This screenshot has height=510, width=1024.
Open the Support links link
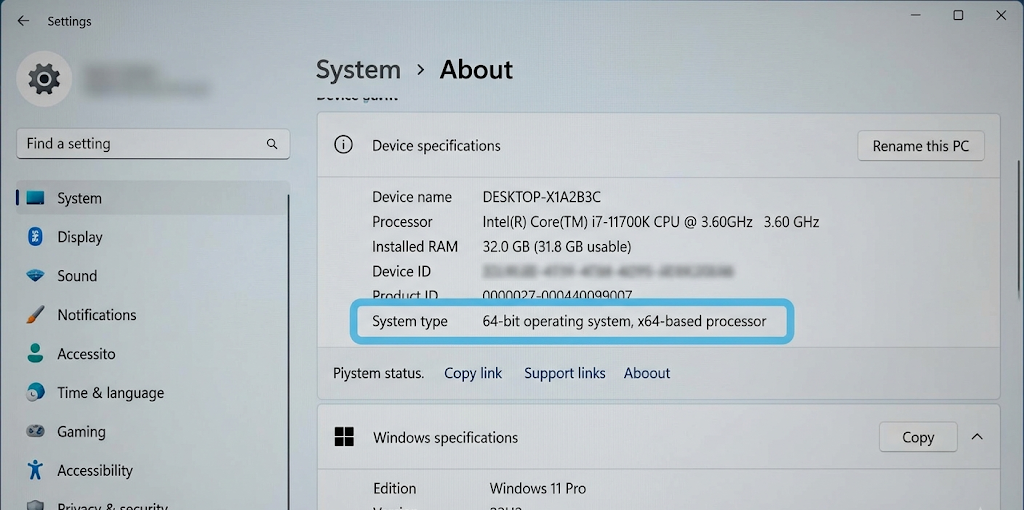564,373
